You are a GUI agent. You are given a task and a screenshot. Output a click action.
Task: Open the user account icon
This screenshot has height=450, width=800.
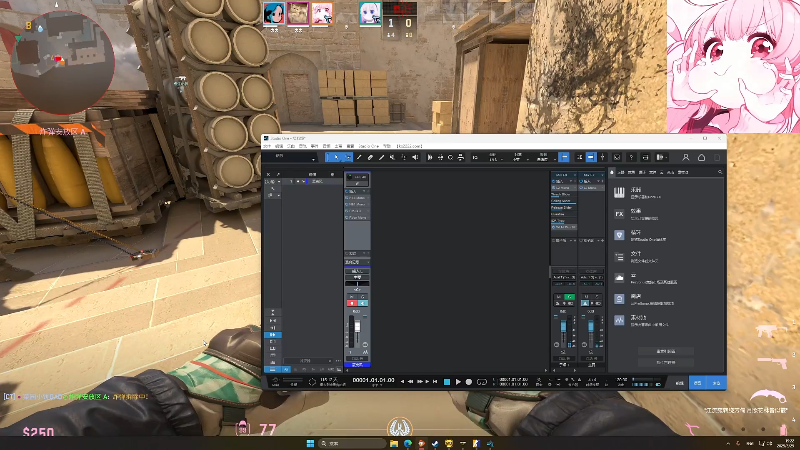coord(686,157)
